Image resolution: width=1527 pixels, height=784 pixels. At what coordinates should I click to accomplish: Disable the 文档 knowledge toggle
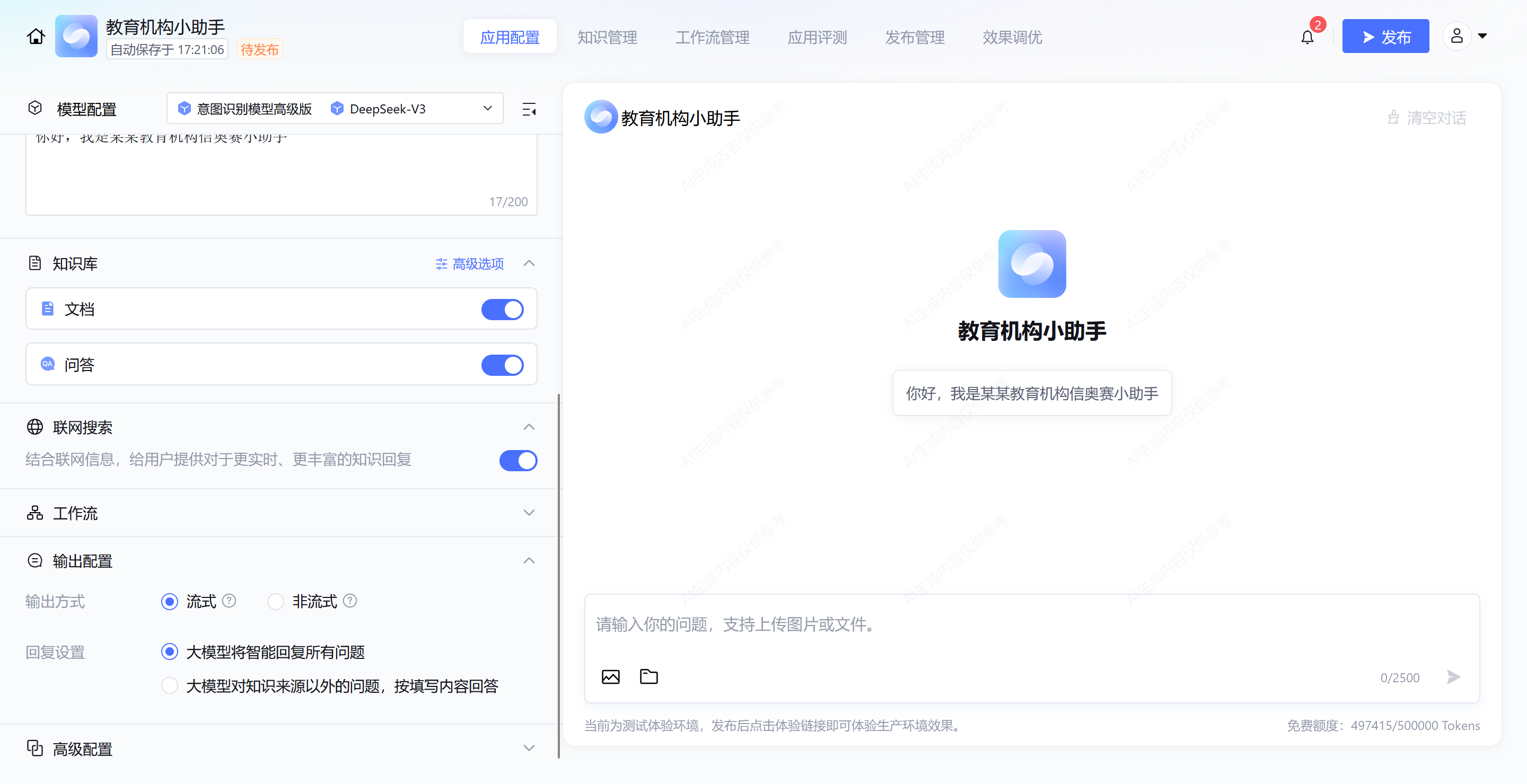(x=502, y=310)
